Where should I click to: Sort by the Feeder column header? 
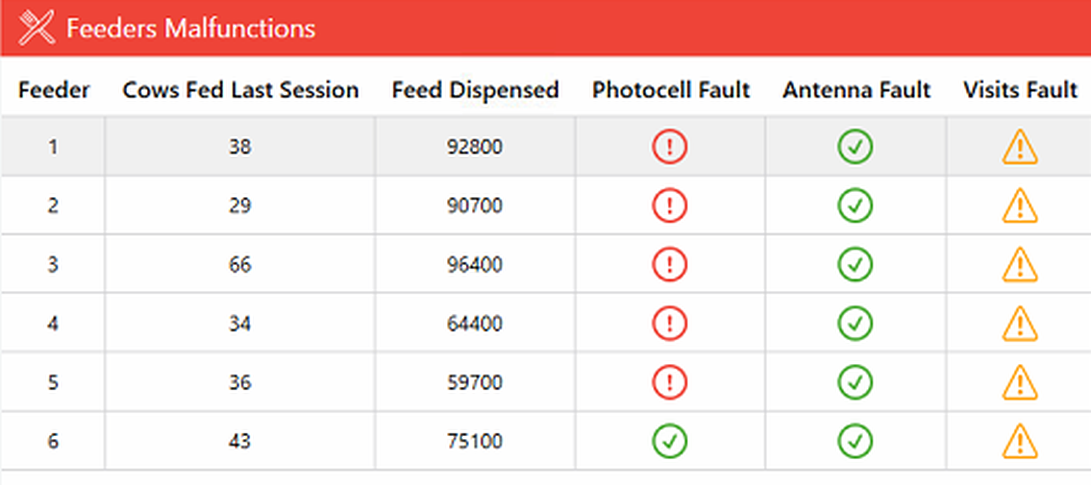[54, 90]
